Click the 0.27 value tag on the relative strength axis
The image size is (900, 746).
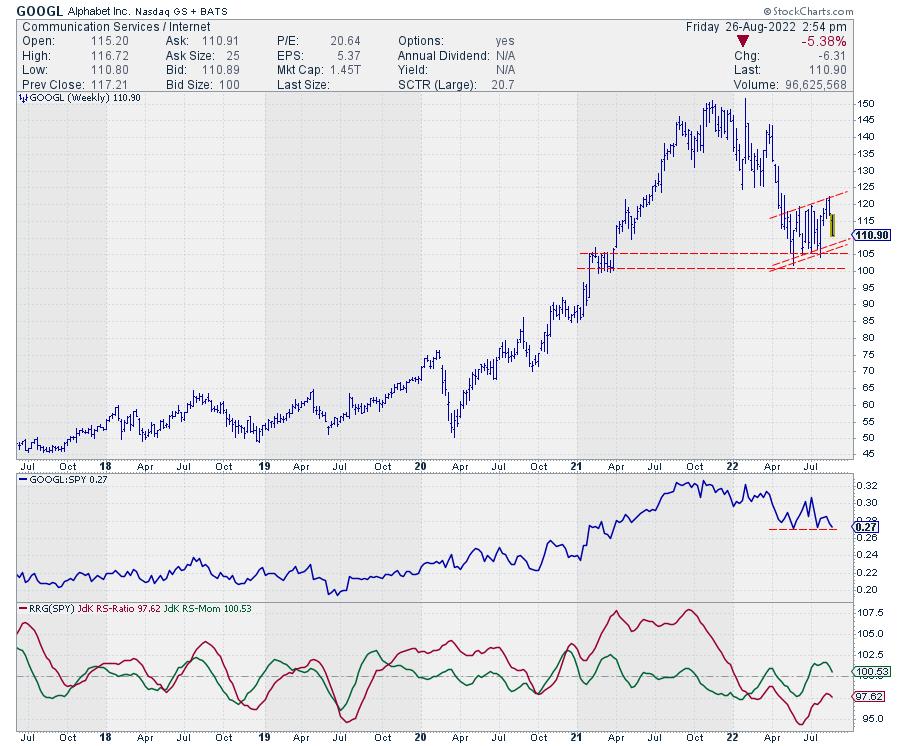pos(869,526)
